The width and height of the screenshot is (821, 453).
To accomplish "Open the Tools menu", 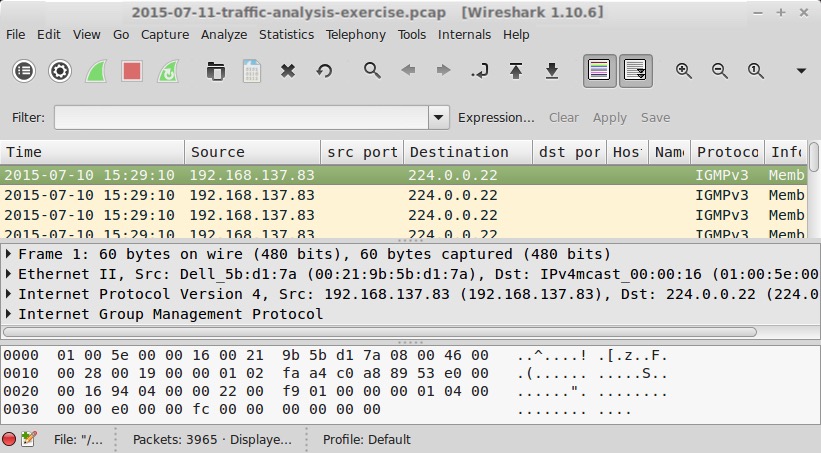I will 412,35.
